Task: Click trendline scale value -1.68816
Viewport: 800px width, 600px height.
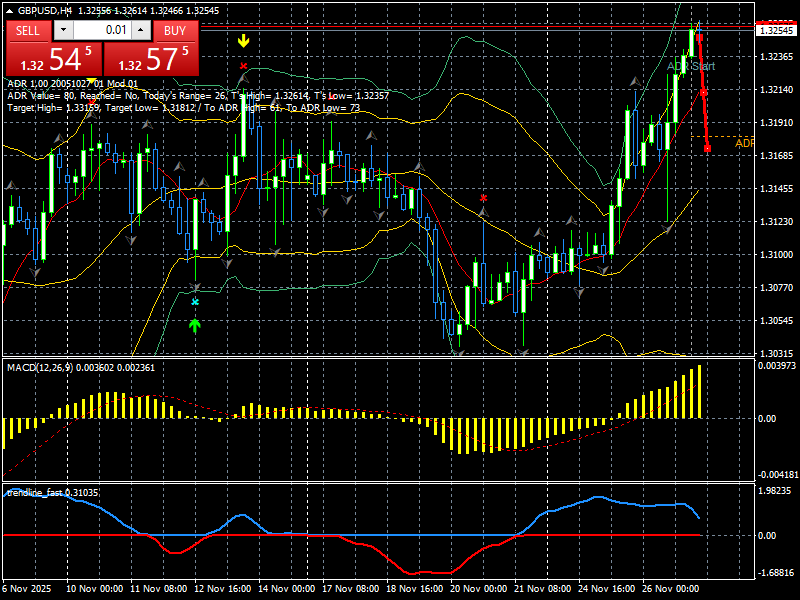Action: (776, 572)
